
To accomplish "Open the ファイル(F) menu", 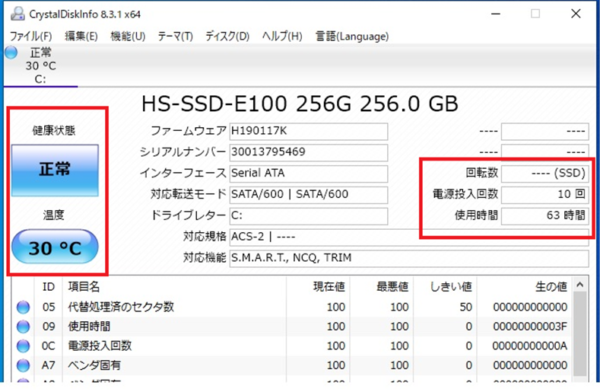I will pyautogui.click(x=31, y=36).
